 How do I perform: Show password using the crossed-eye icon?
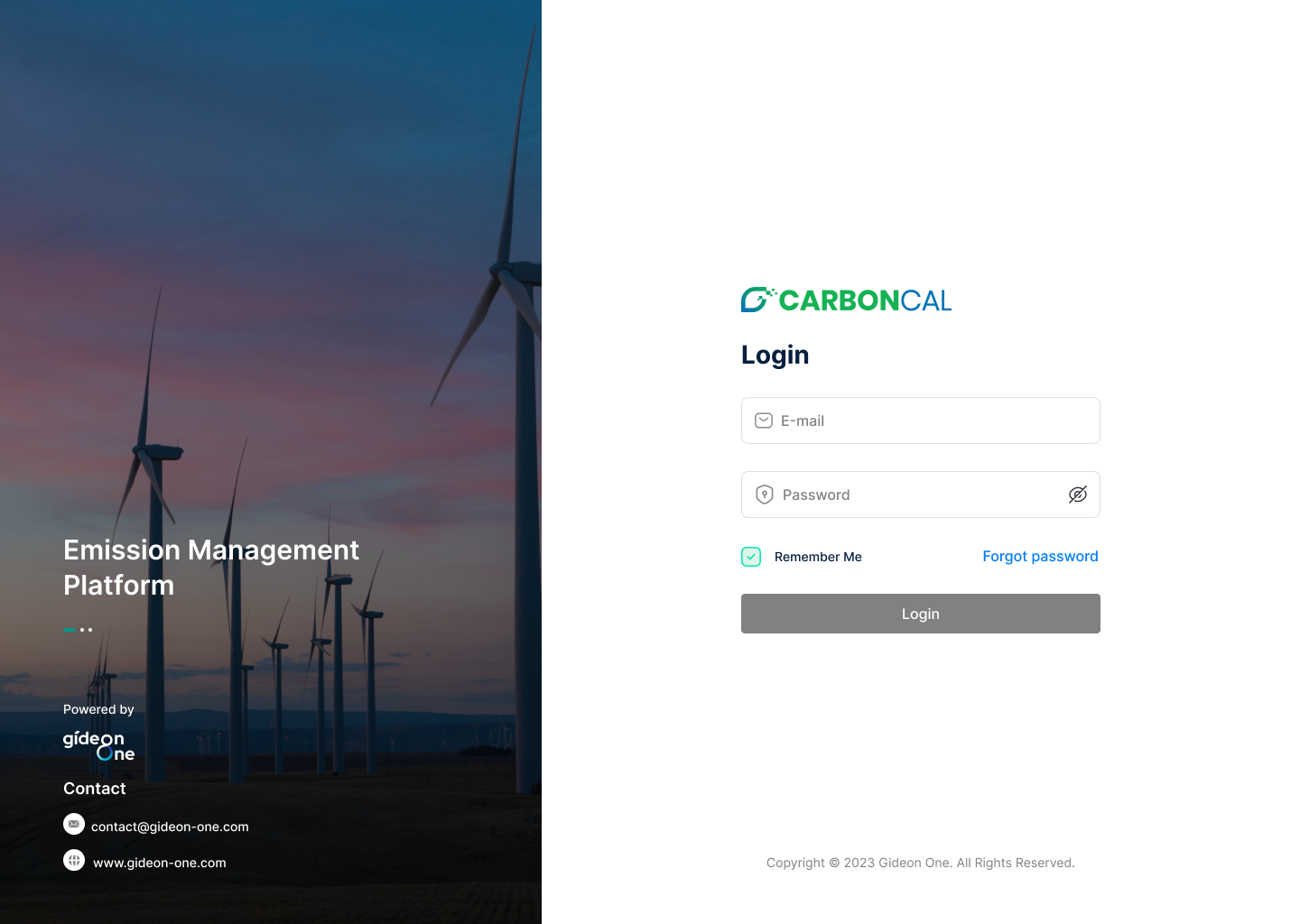pos(1077,494)
